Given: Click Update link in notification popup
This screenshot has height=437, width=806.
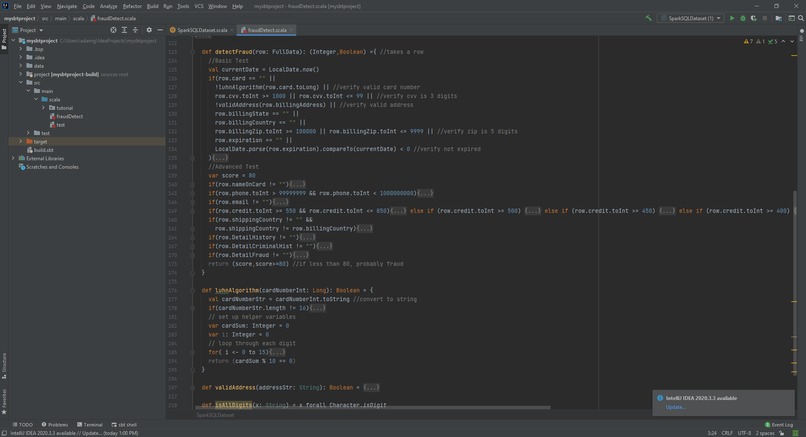Looking at the screenshot, I should 675,407.
